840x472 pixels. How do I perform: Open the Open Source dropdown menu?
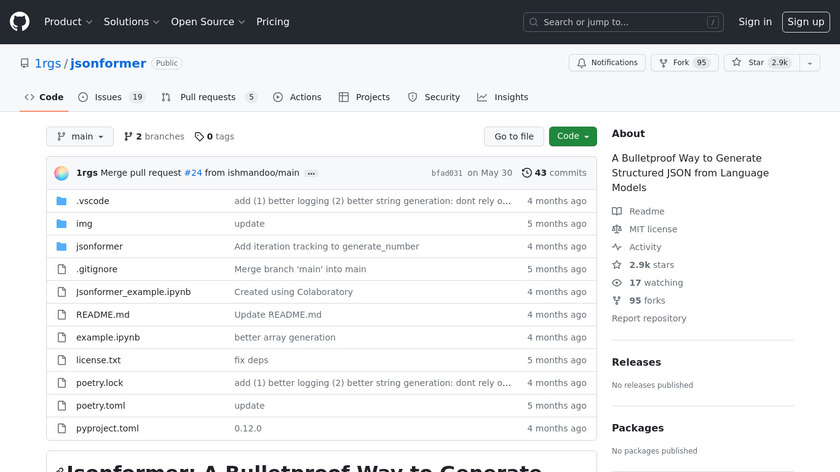point(208,22)
